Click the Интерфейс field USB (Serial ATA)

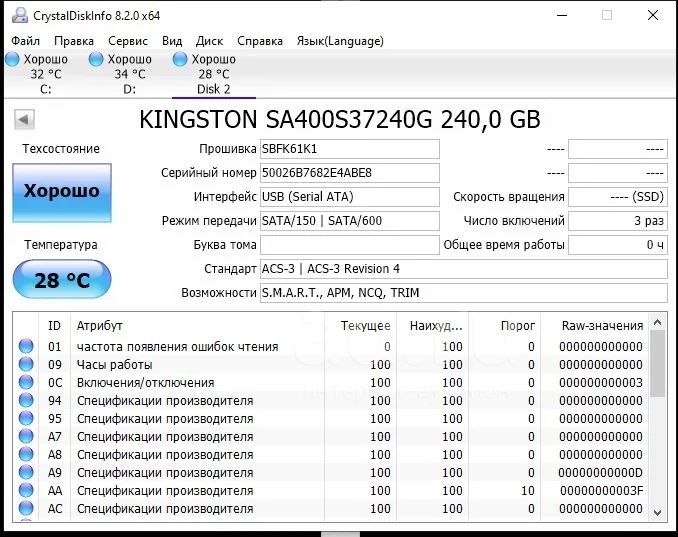350,197
